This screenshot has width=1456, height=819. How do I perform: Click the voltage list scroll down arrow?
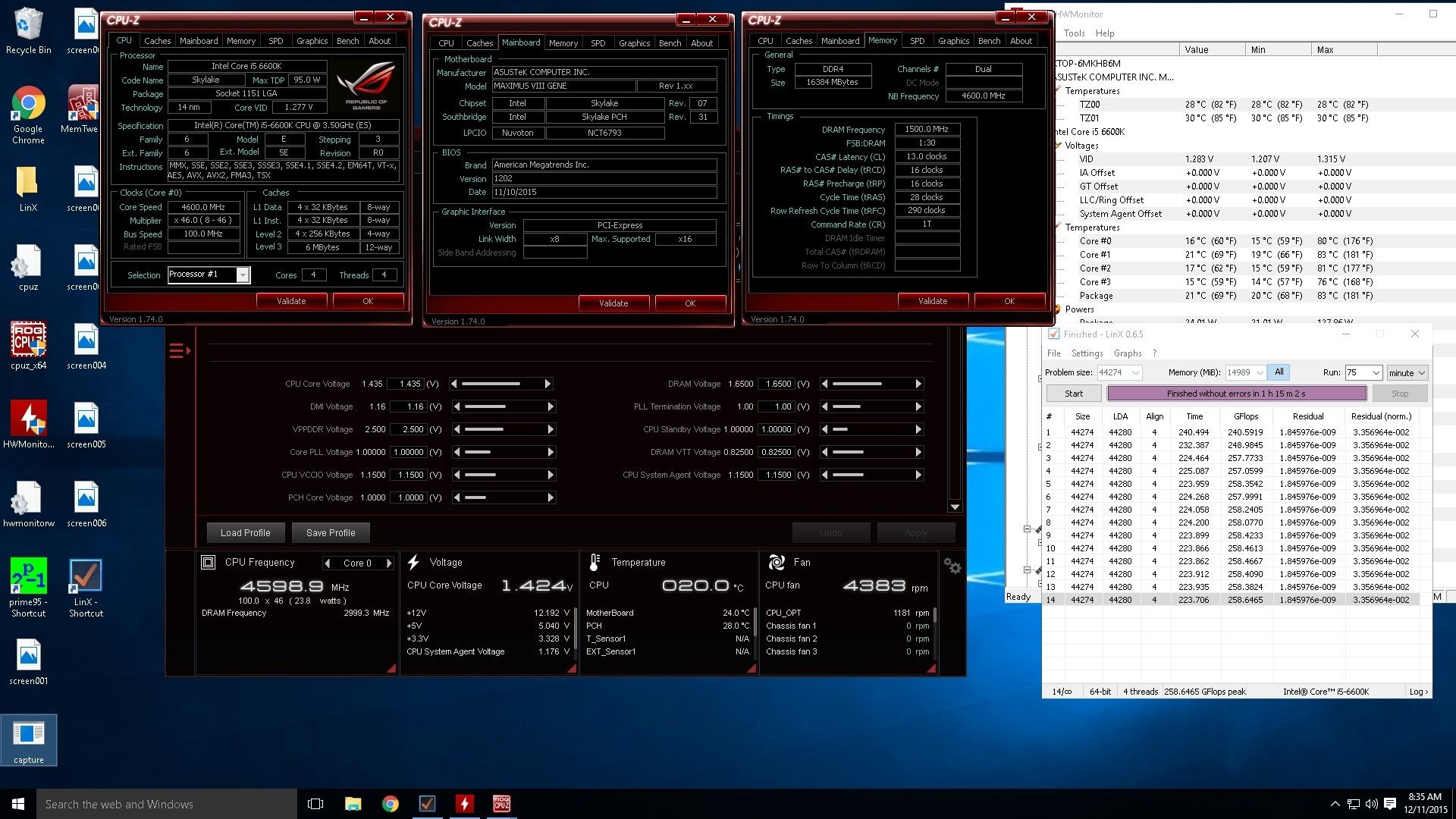(x=955, y=507)
